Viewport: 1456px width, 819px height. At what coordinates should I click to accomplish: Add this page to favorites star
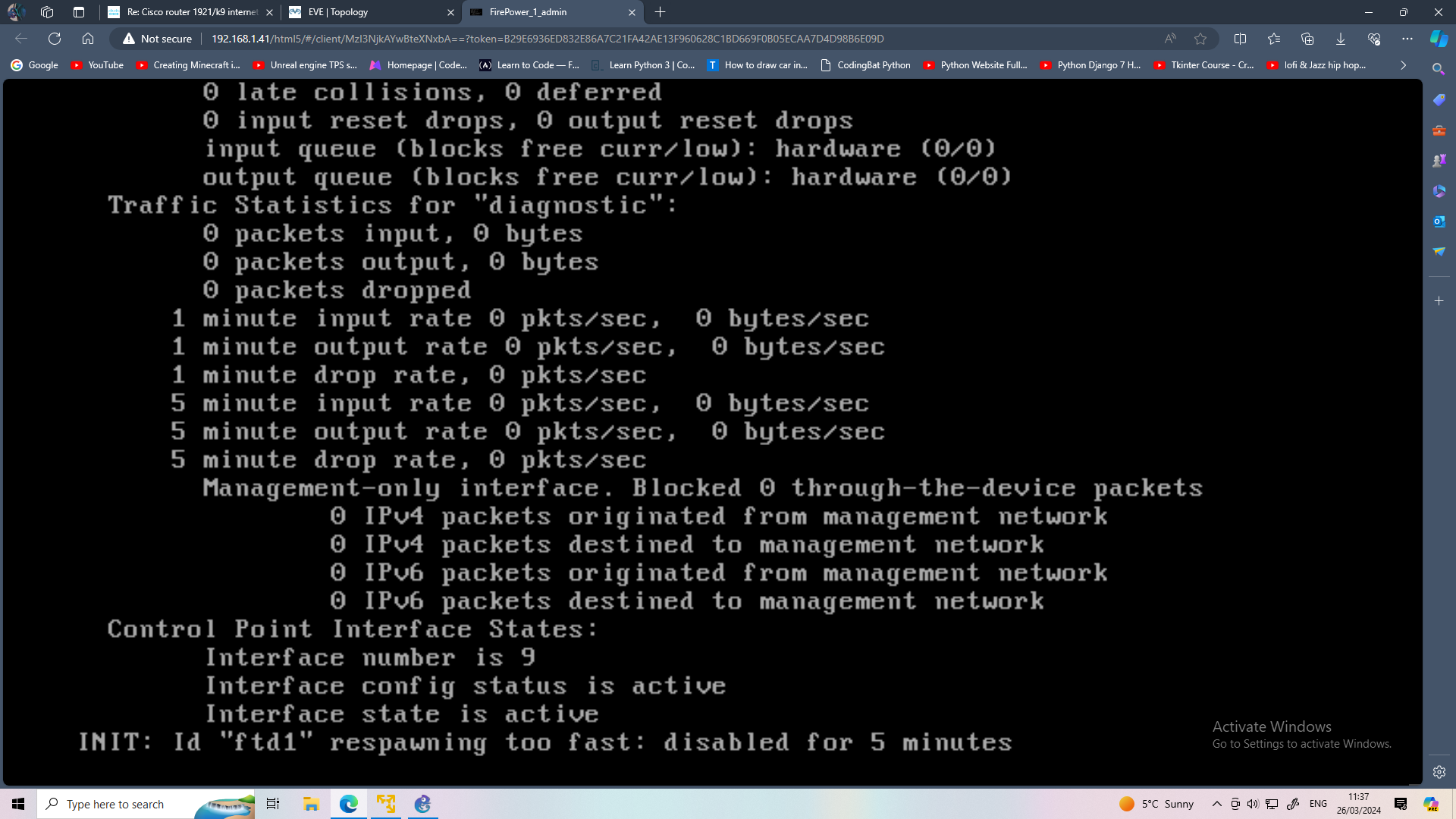(1200, 39)
